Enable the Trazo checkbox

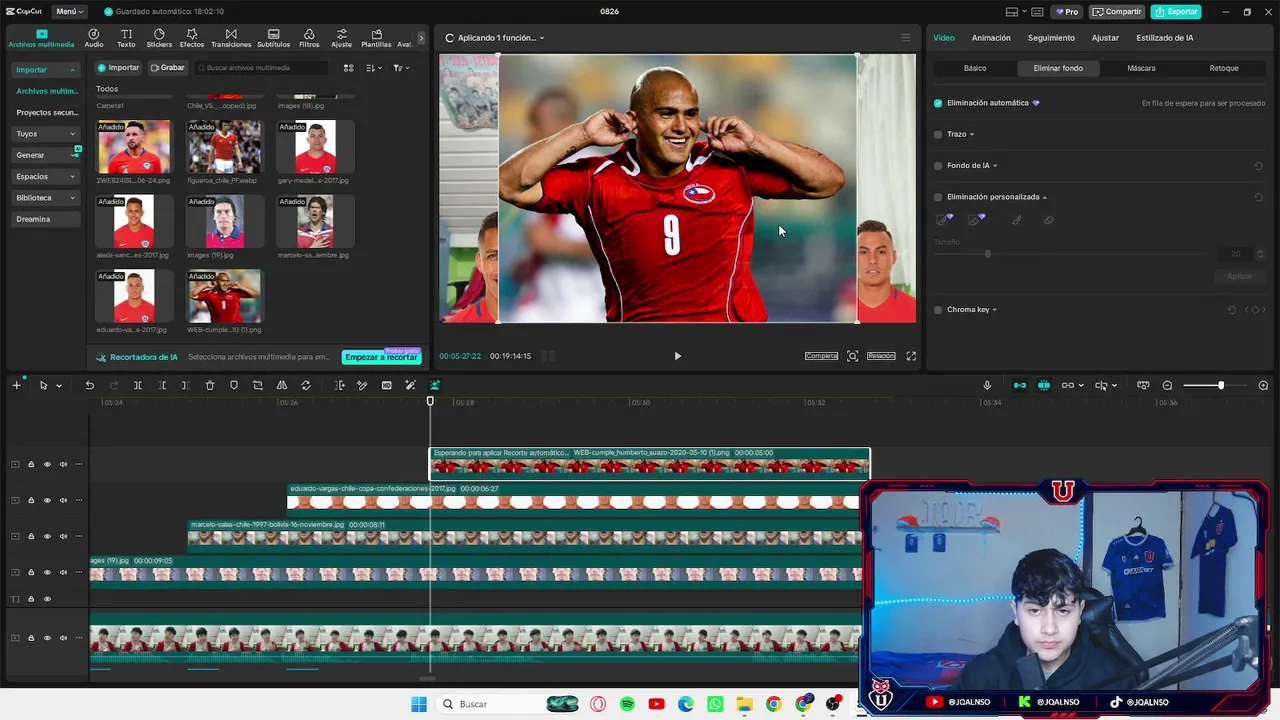click(x=938, y=134)
